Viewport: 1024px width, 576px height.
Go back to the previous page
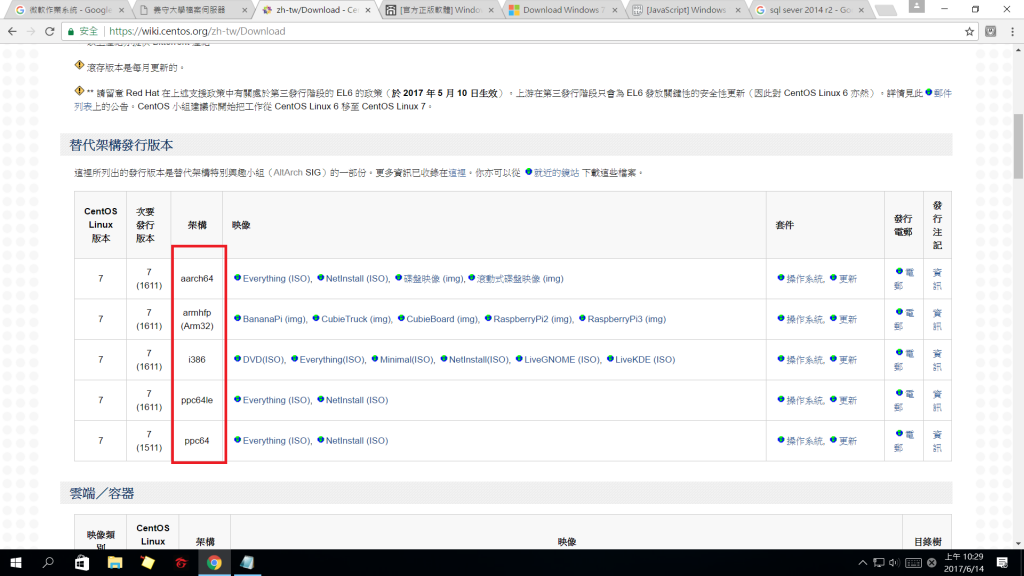12,31
